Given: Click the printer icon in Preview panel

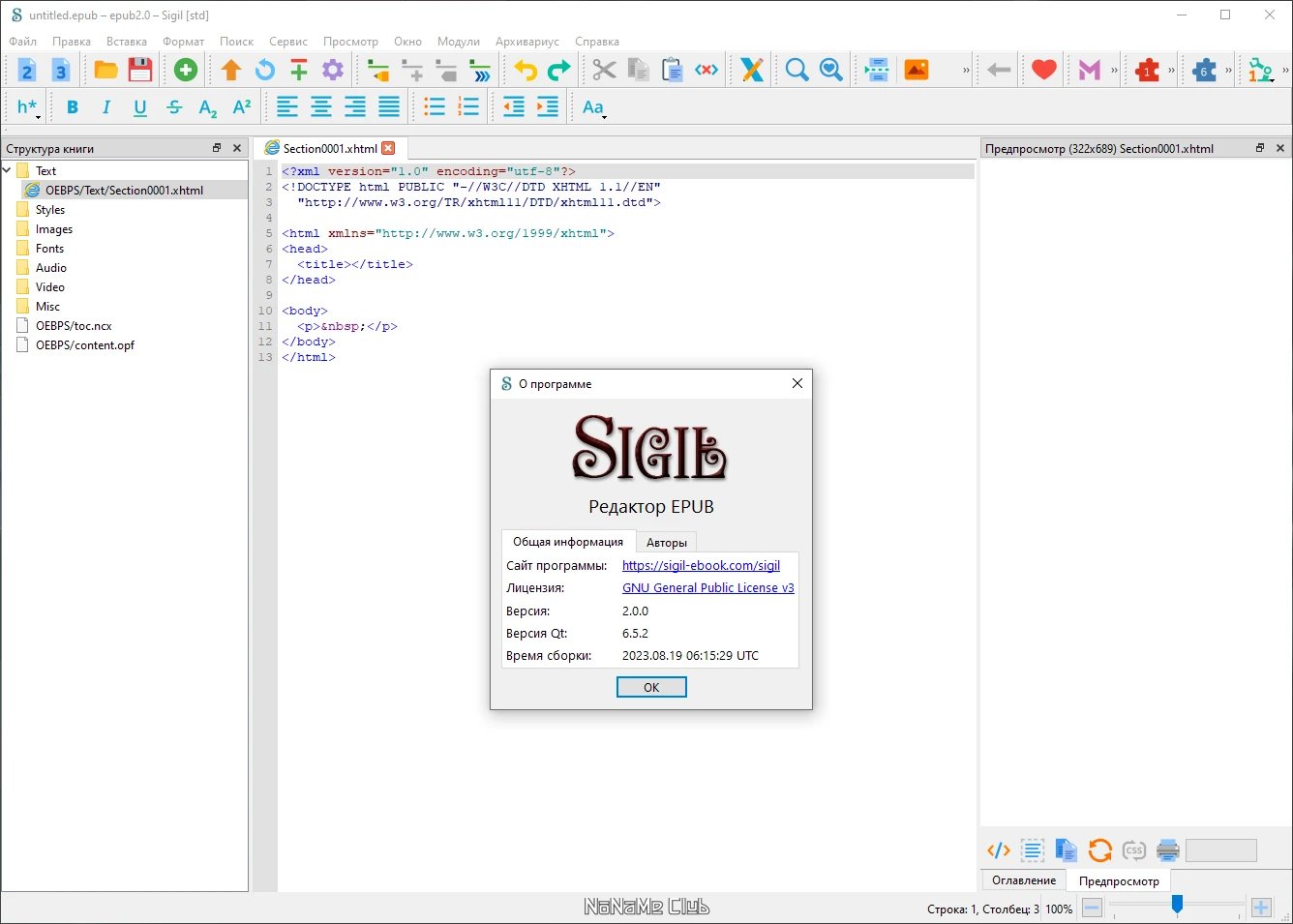Looking at the screenshot, I should (1168, 850).
